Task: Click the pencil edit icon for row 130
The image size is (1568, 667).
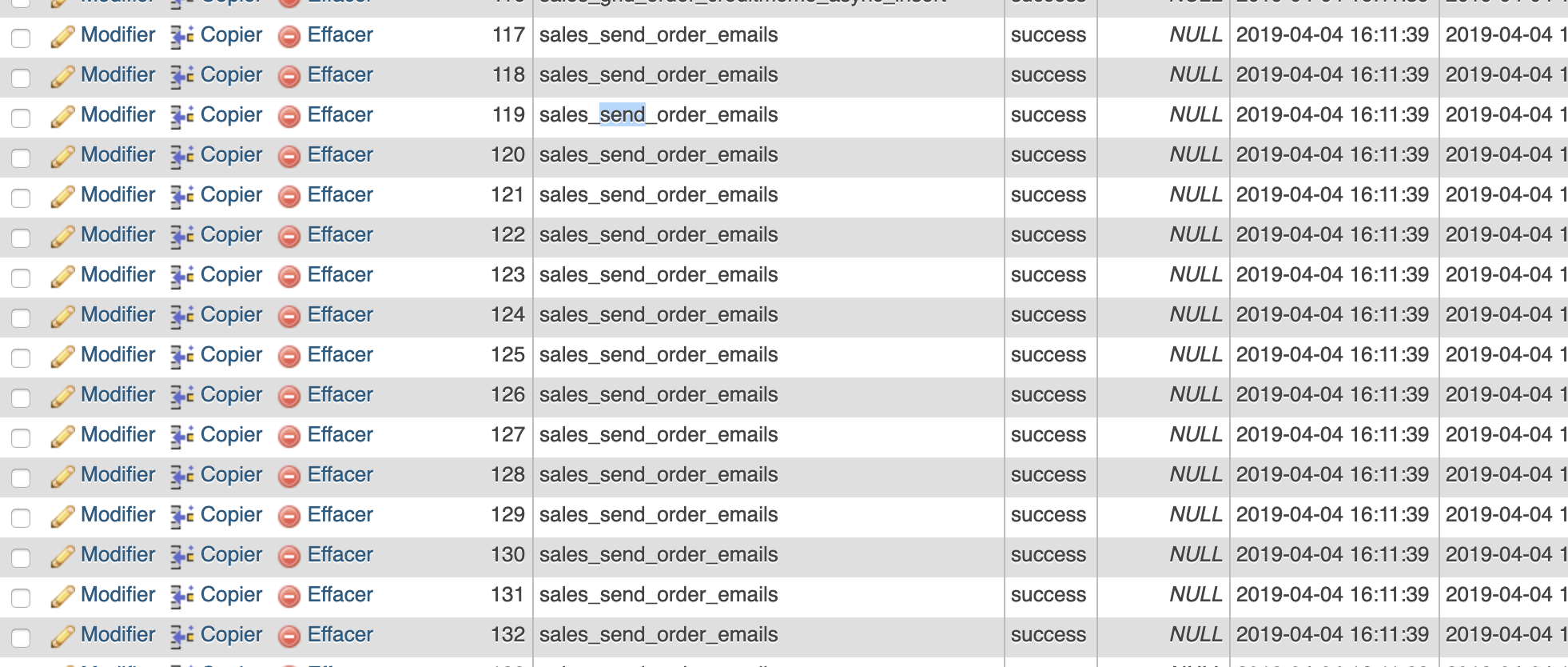Action: pyautogui.click(x=62, y=557)
